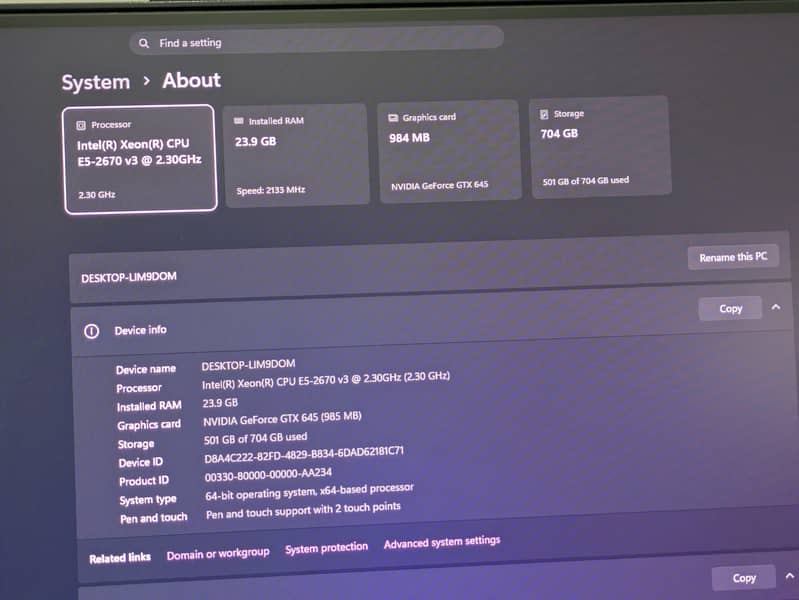Viewport: 799px width, 600px height.
Task: Click the lower section Copy button
Action: [x=744, y=578]
